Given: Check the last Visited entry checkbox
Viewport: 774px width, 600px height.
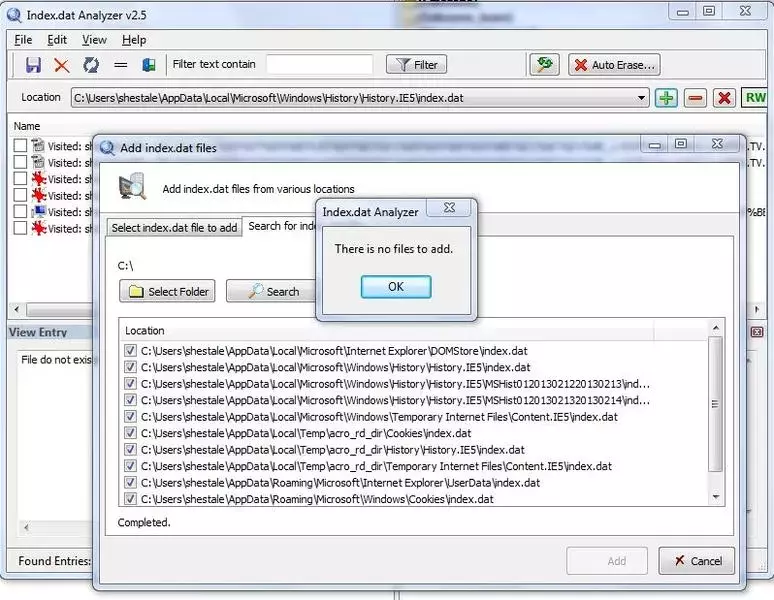Looking at the screenshot, I should point(20,228).
